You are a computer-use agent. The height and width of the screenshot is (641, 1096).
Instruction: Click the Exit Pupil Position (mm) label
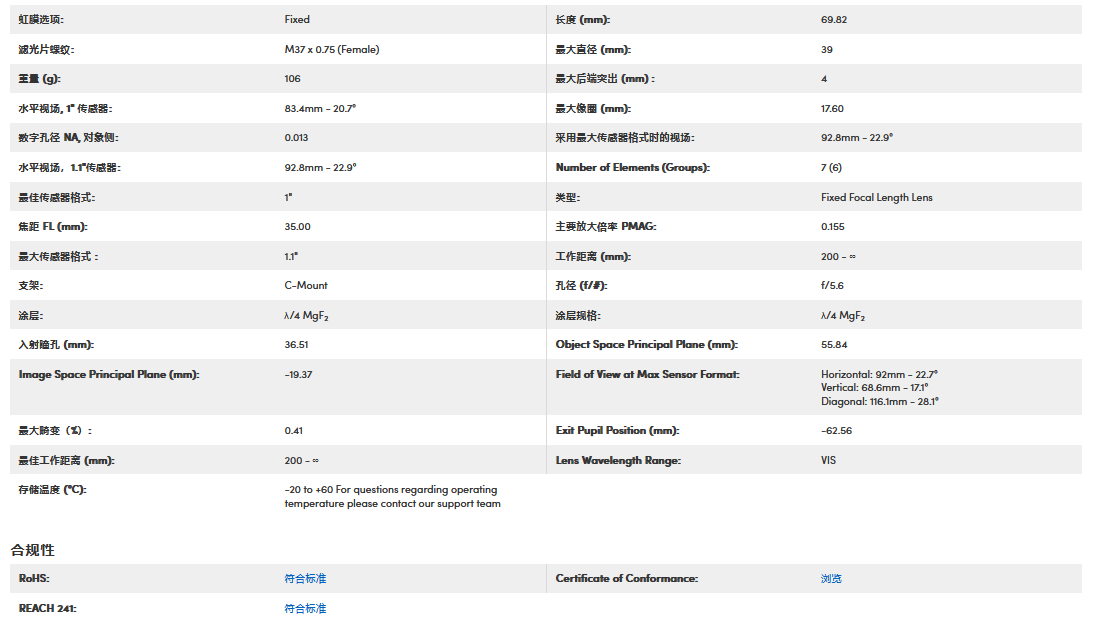pyautogui.click(x=617, y=431)
